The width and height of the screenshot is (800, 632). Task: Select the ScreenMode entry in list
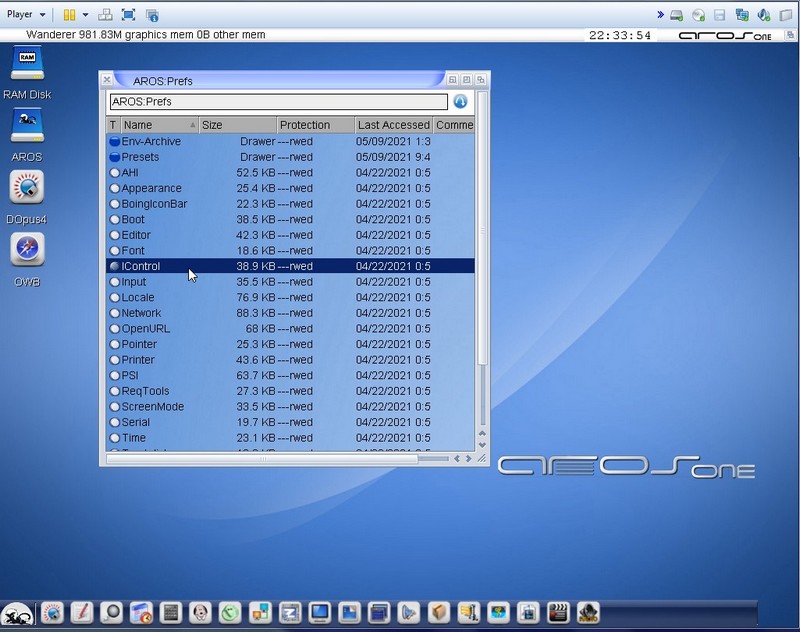(152, 407)
